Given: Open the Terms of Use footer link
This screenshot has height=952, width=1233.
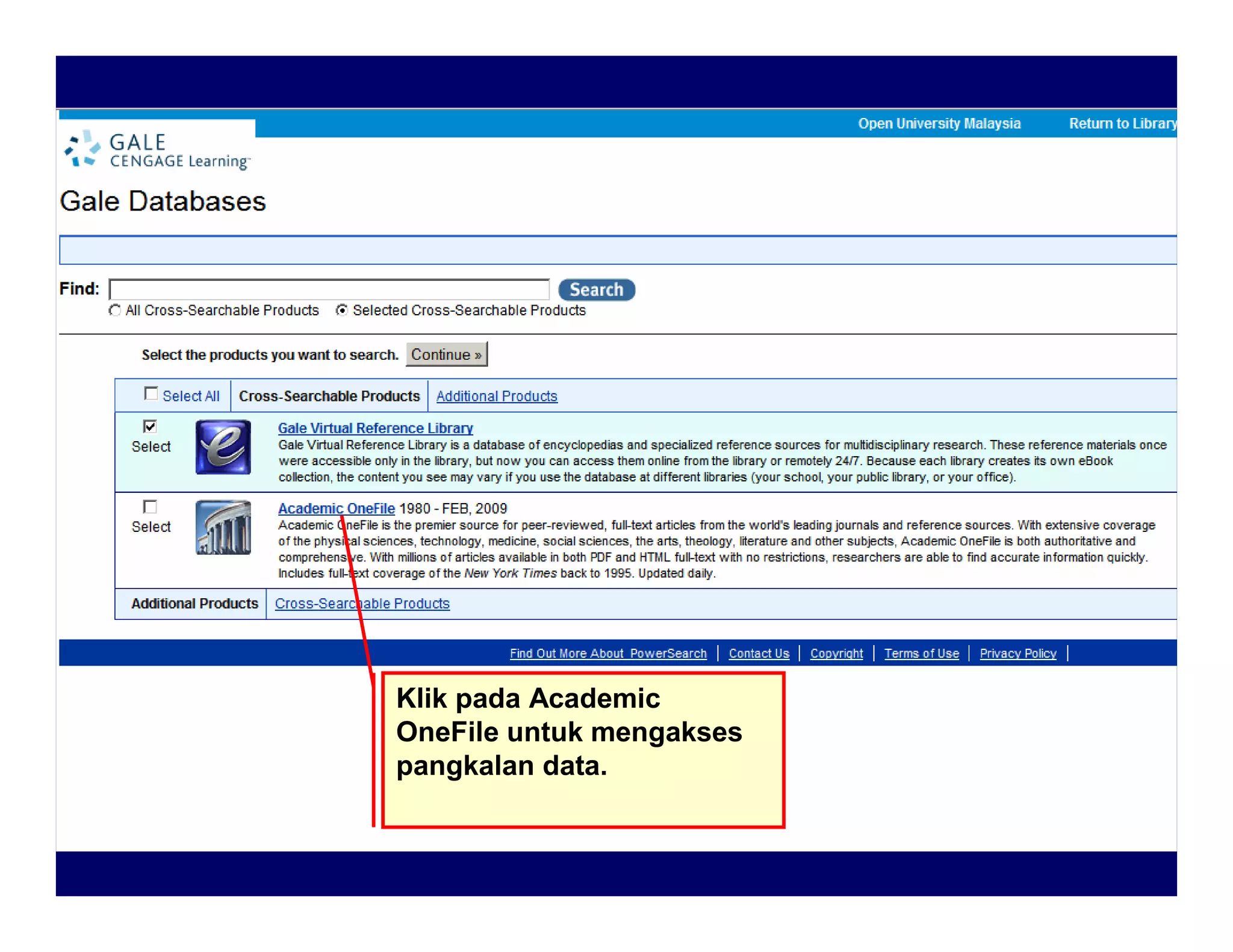Looking at the screenshot, I should tap(921, 653).
